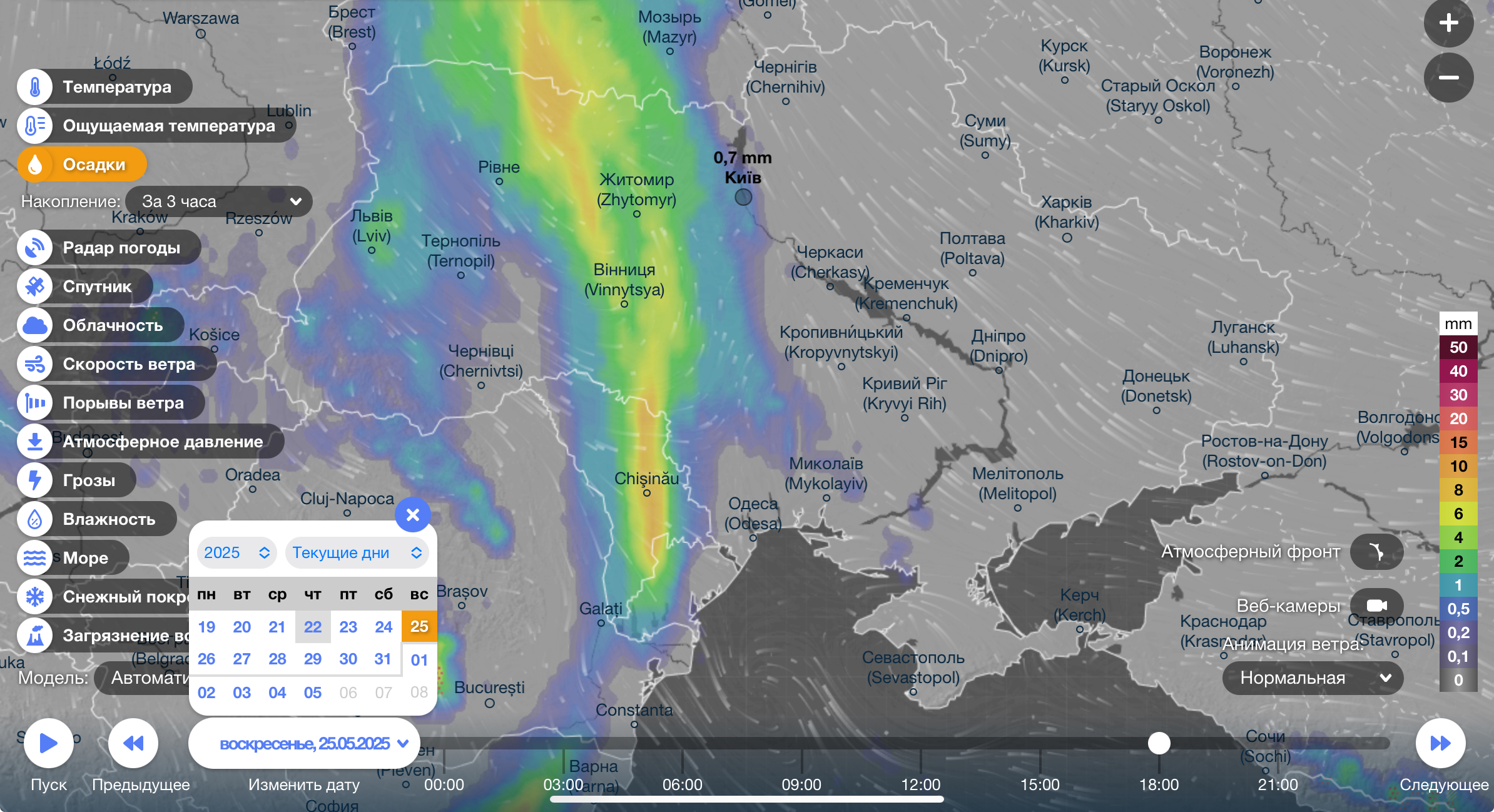Viewport: 1494px width, 812px height.
Task: Toggle the webcams overlay button
Action: coord(1376,606)
